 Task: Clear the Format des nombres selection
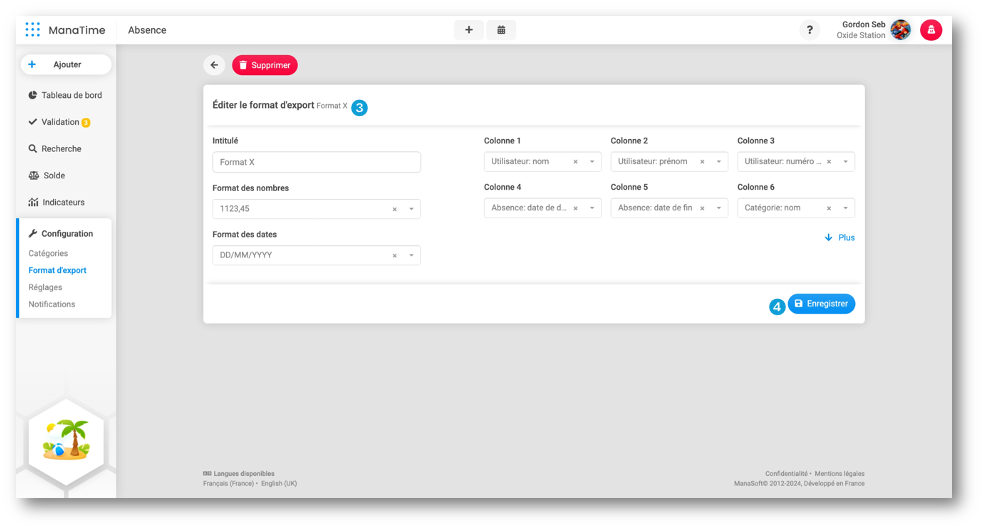point(394,209)
